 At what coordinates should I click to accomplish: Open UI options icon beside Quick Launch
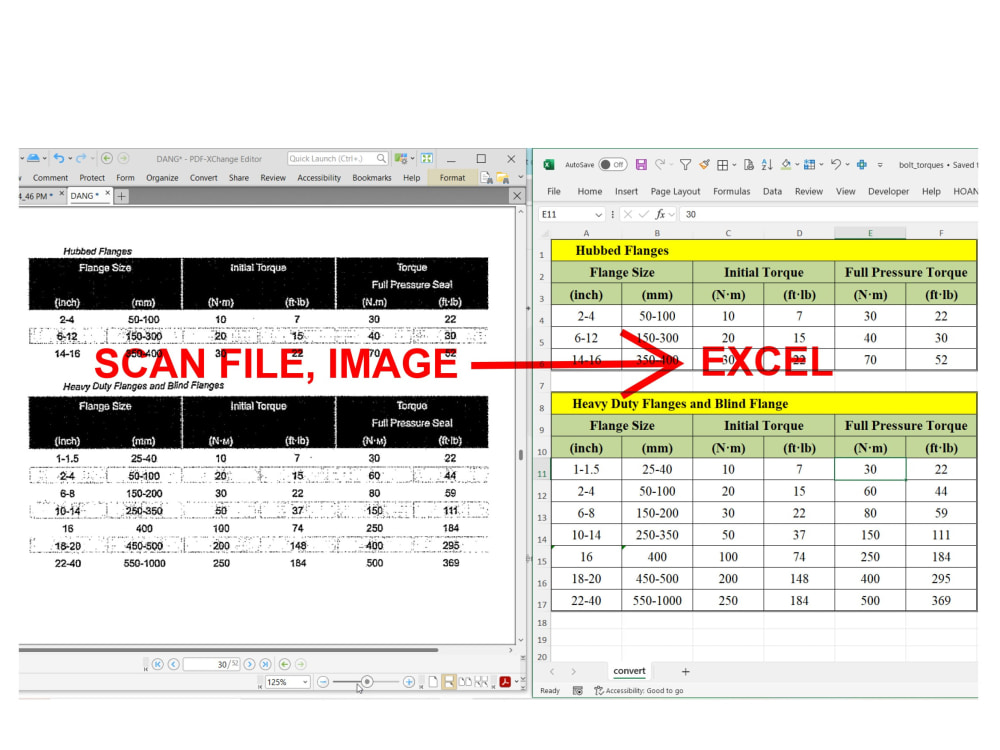click(x=401, y=158)
